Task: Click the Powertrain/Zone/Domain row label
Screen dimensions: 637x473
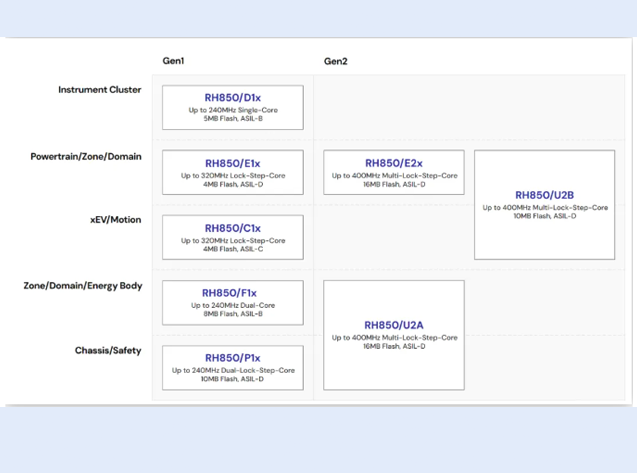Action: [x=85, y=156]
